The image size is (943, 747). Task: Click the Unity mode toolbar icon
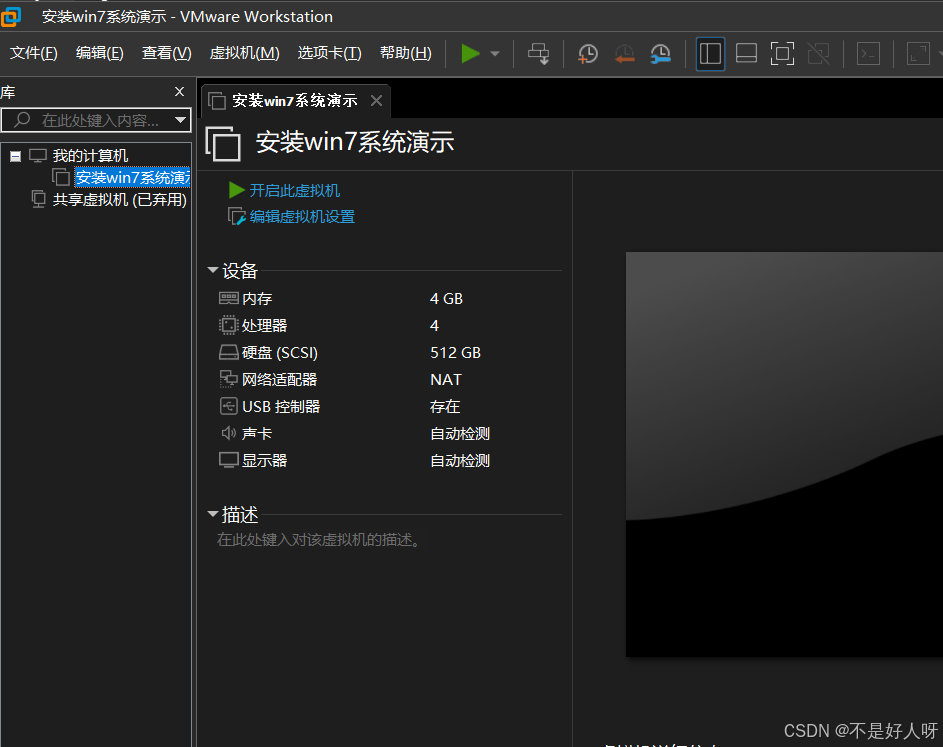pyautogui.click(x=819, y=54)
